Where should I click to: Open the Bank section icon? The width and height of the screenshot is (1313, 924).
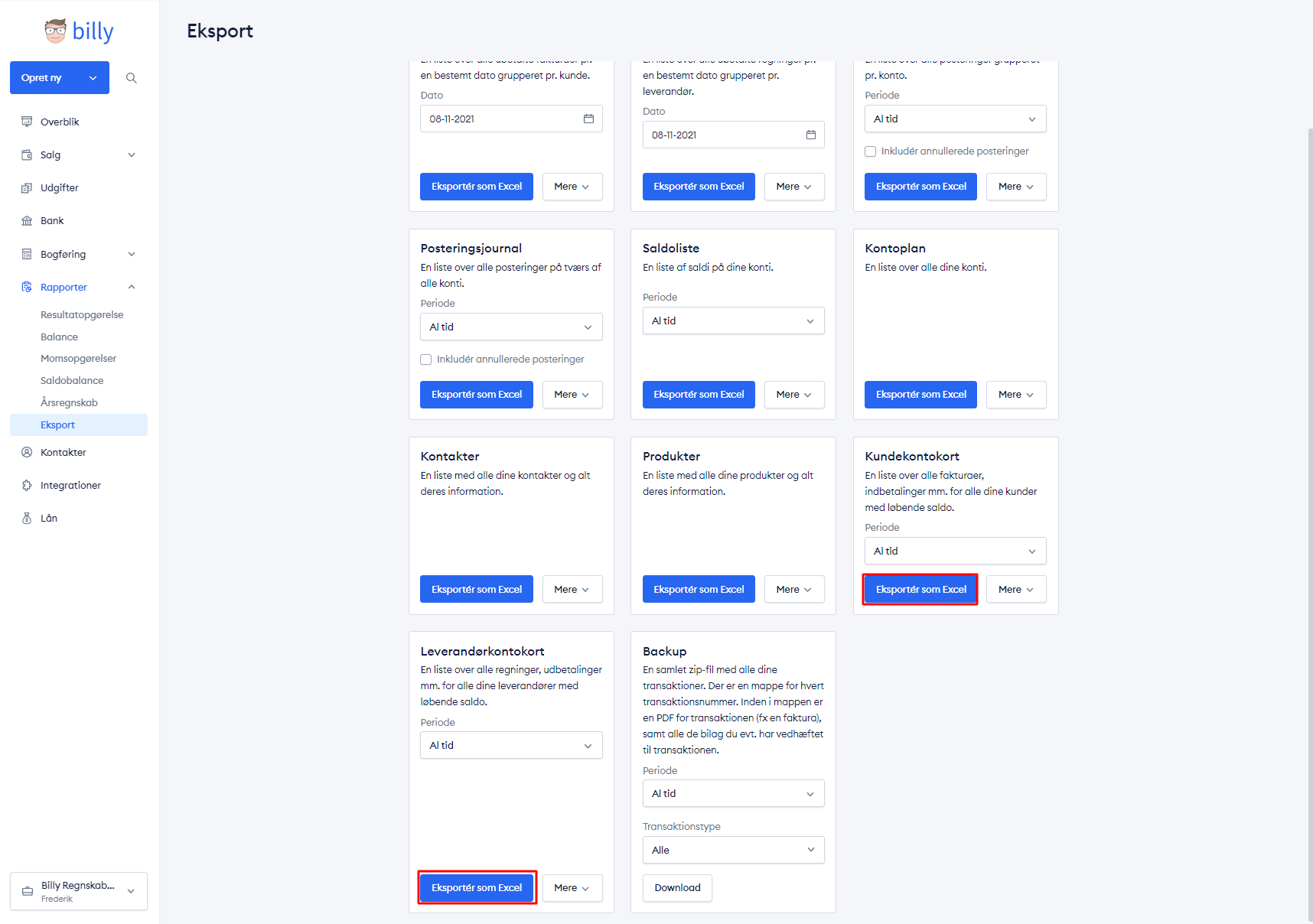click(x=27, y=220)
